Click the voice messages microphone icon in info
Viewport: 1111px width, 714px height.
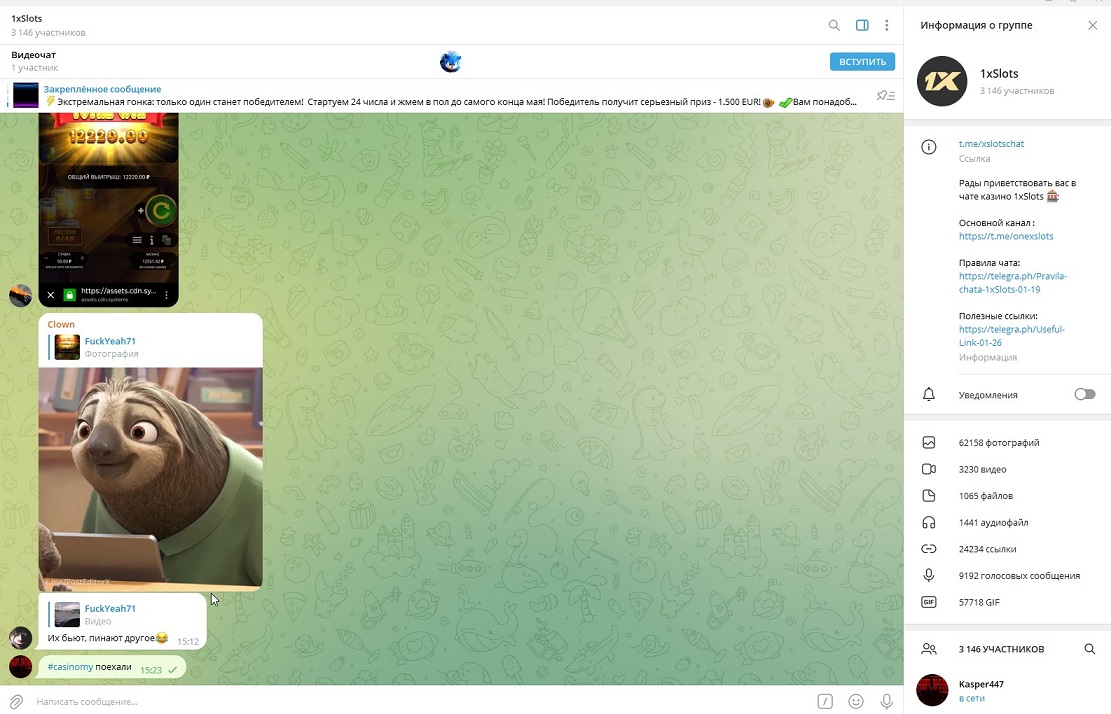pyautogui.click(x=928, y=575)
